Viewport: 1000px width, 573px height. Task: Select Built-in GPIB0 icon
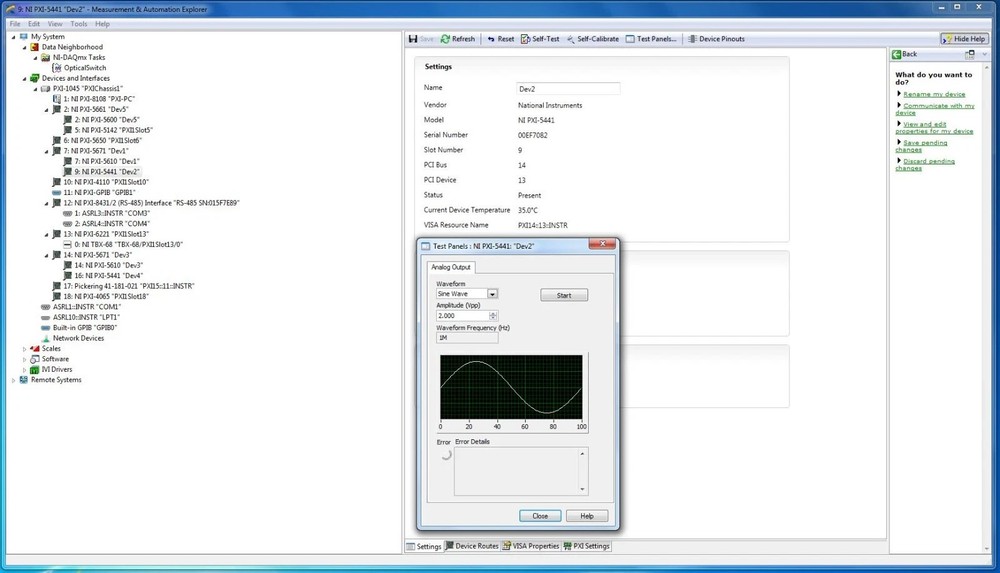click(x=45, y=327)
